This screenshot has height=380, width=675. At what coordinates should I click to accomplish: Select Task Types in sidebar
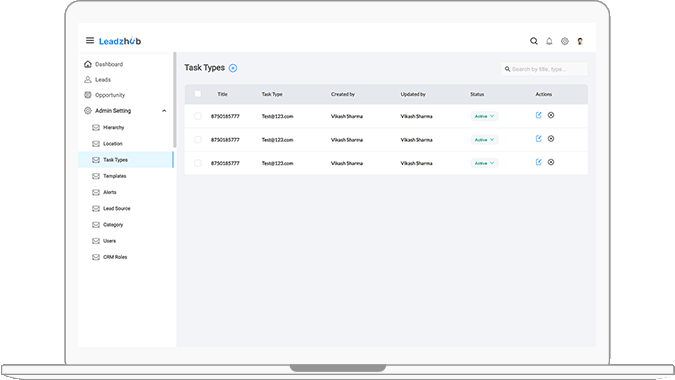point(125,160)
